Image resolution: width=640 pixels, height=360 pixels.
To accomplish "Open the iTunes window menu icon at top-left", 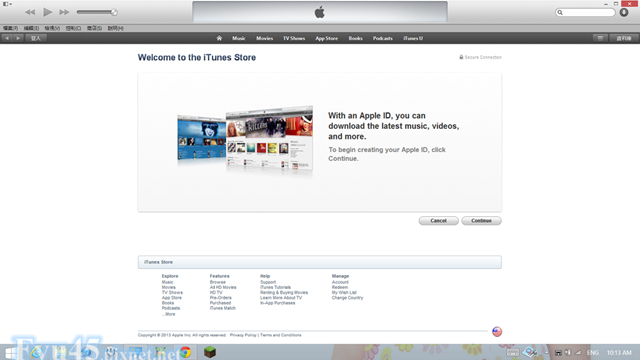I will pyautogui.click(x=7, y=4).
